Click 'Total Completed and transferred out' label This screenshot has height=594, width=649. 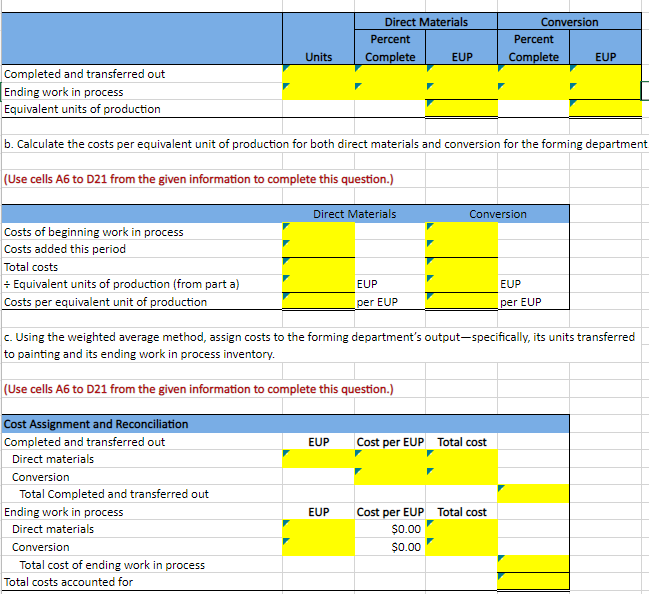coord(114,494)
